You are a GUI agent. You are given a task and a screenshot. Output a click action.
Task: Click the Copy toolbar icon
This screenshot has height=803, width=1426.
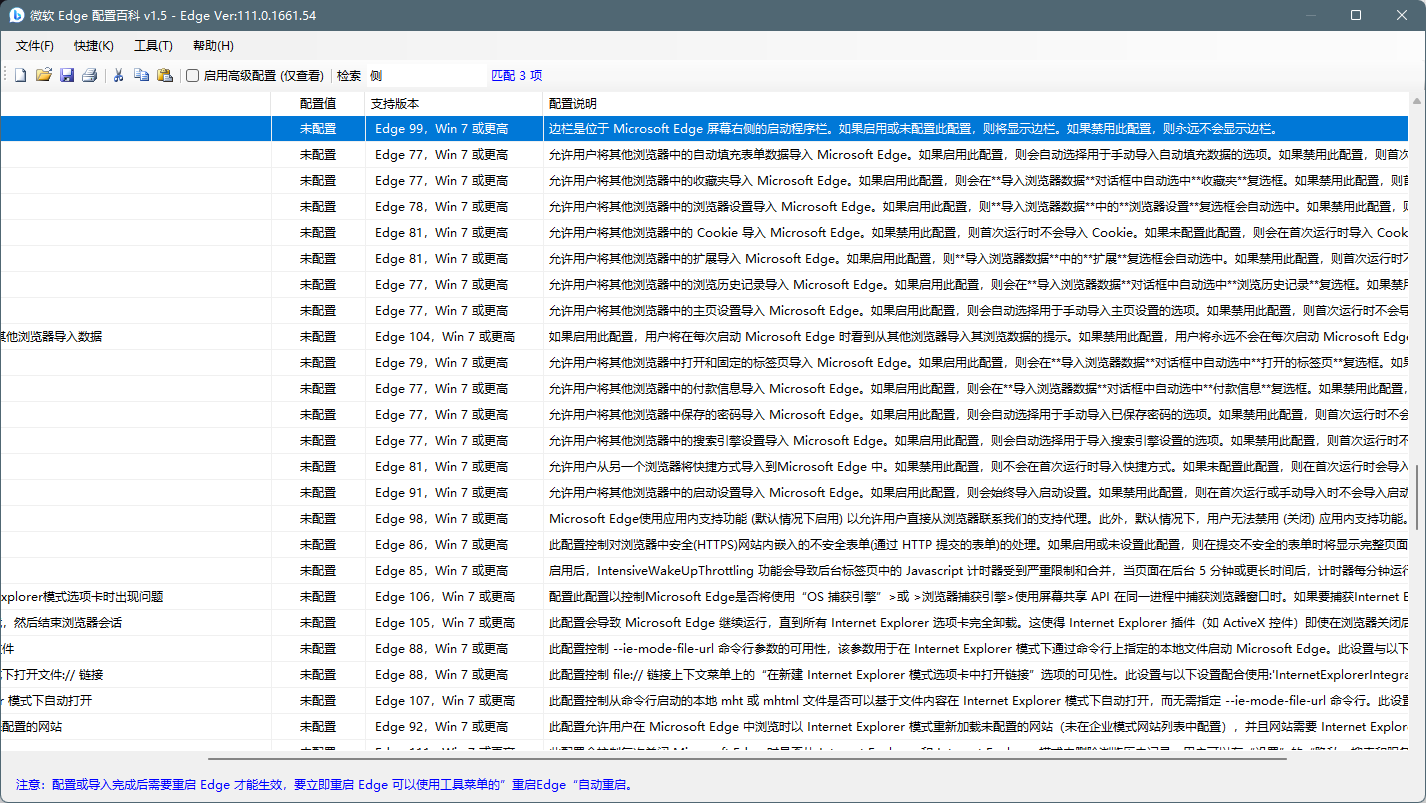click(142, 75)
